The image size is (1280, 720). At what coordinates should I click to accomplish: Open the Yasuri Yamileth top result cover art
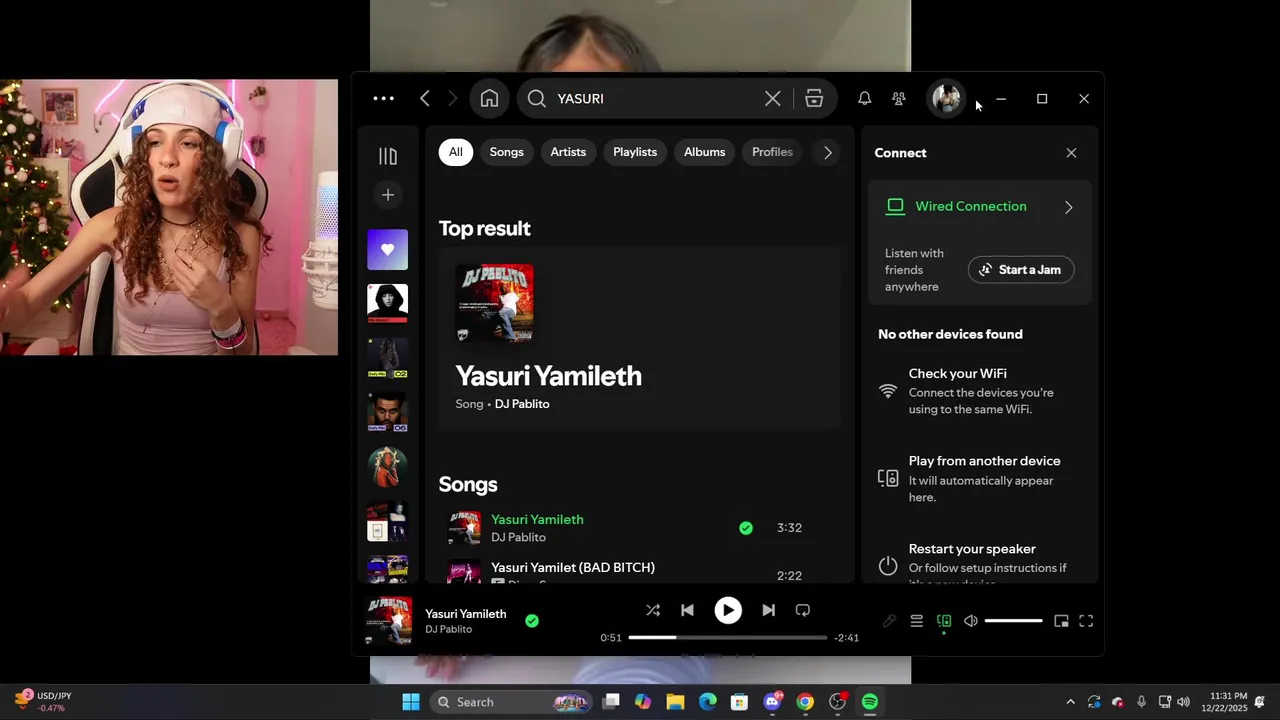coord(494,303)
